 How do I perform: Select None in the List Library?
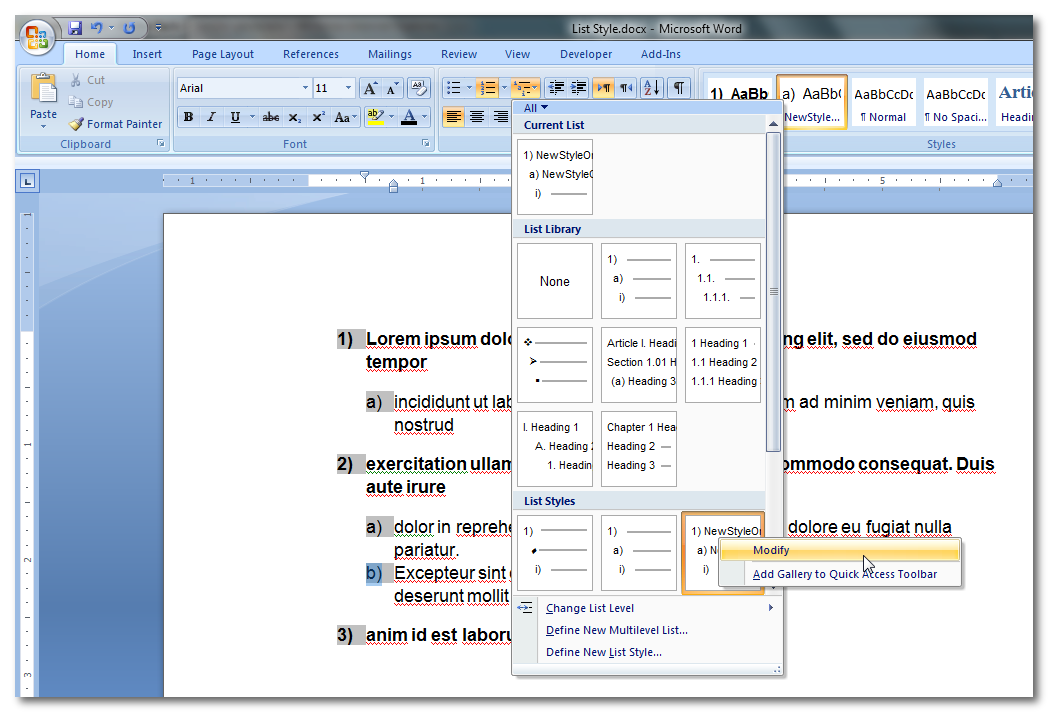[555, 281]
